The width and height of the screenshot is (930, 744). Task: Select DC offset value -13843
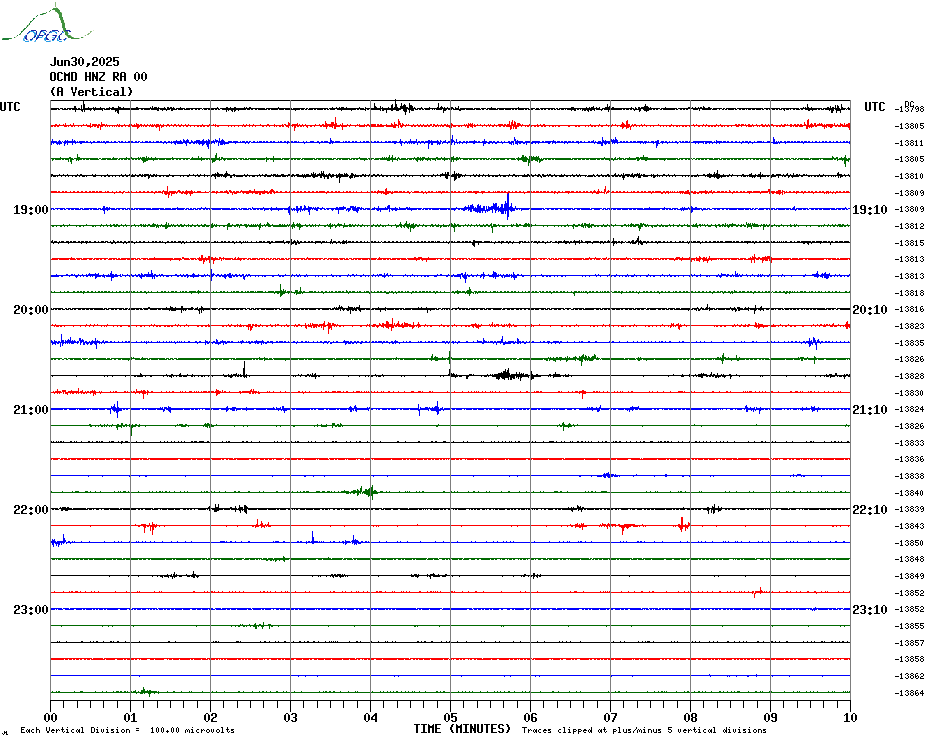910,526
